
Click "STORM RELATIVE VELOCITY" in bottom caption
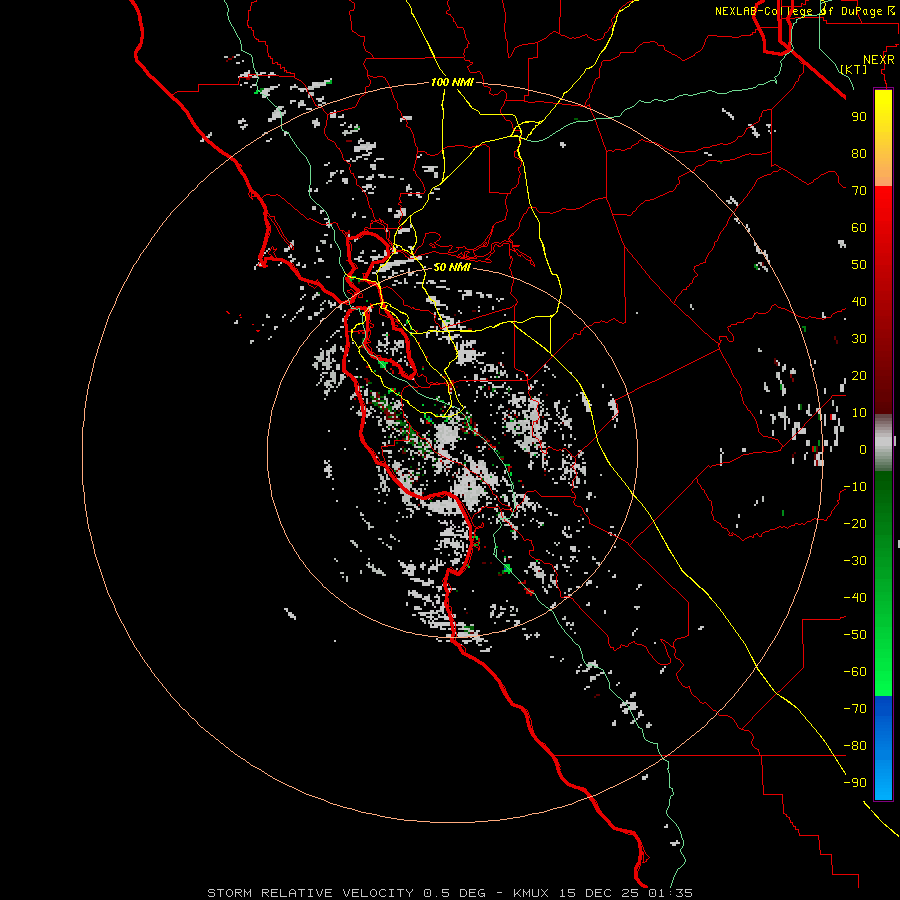click(310, 893)
